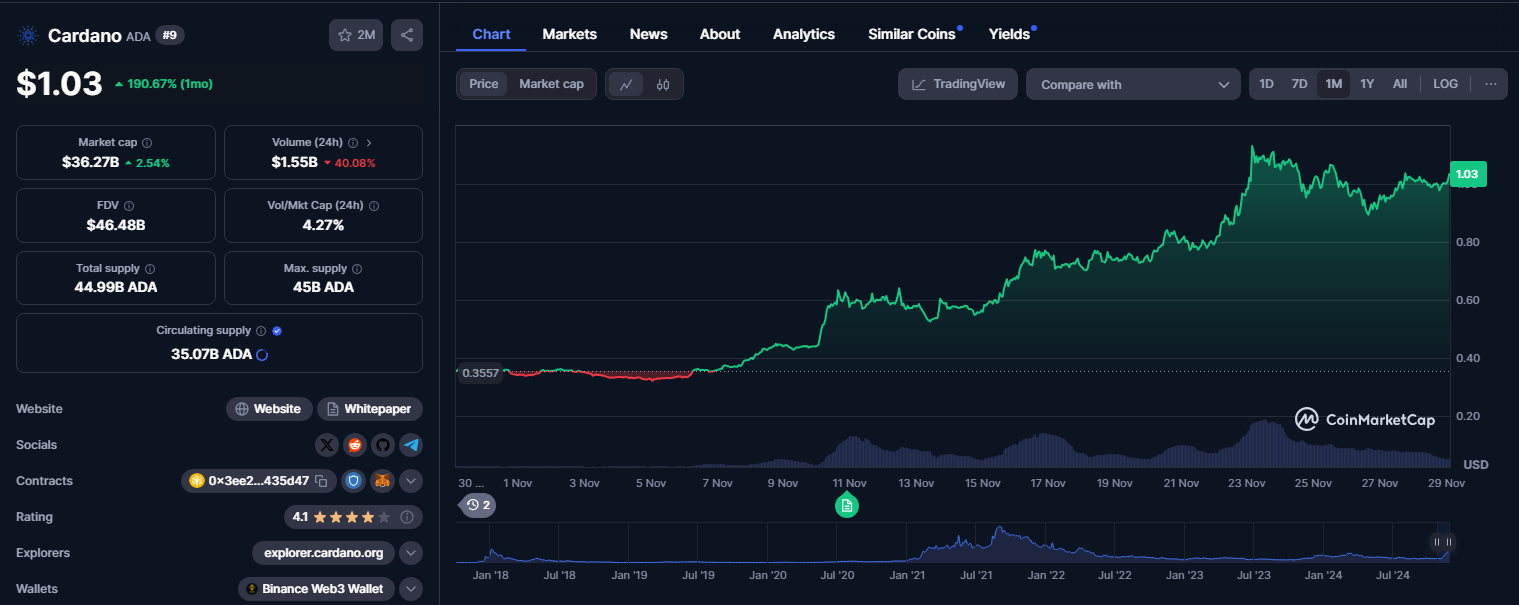Screen dimensions: 1519x605
Task: Click the MetaMask fox icon
Action: [x=382, y=481]
